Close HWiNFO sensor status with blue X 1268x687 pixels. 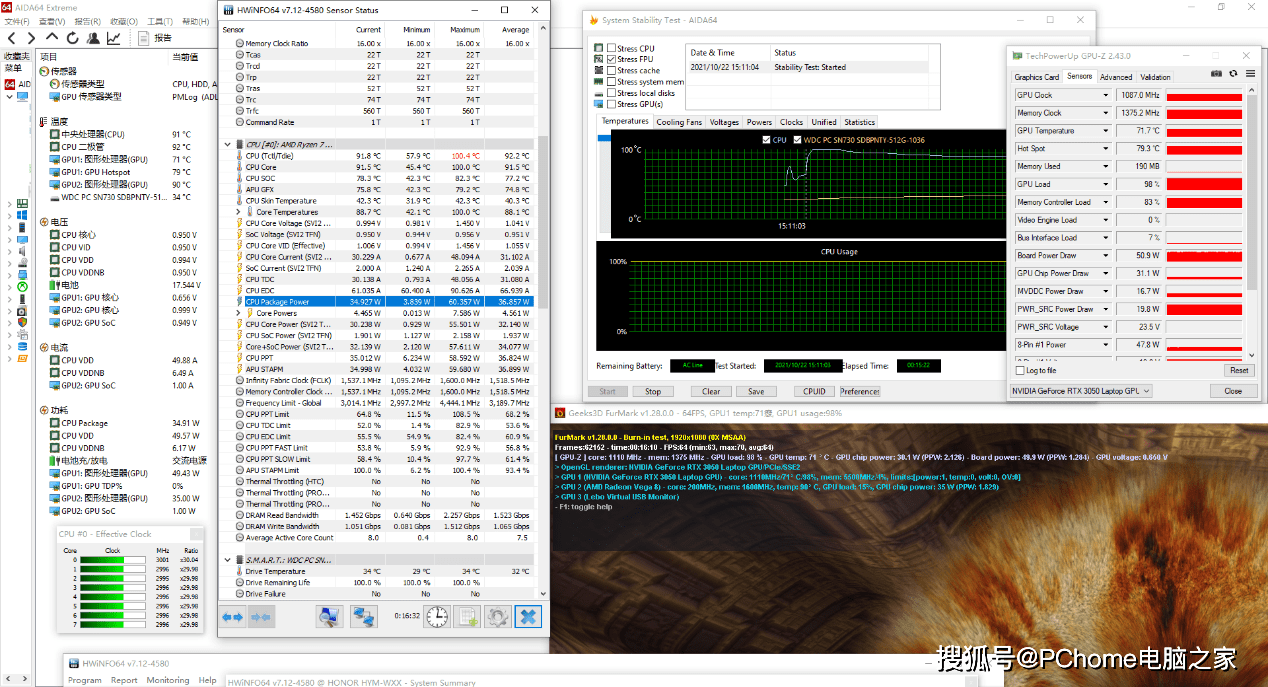[x=529, y=617]
